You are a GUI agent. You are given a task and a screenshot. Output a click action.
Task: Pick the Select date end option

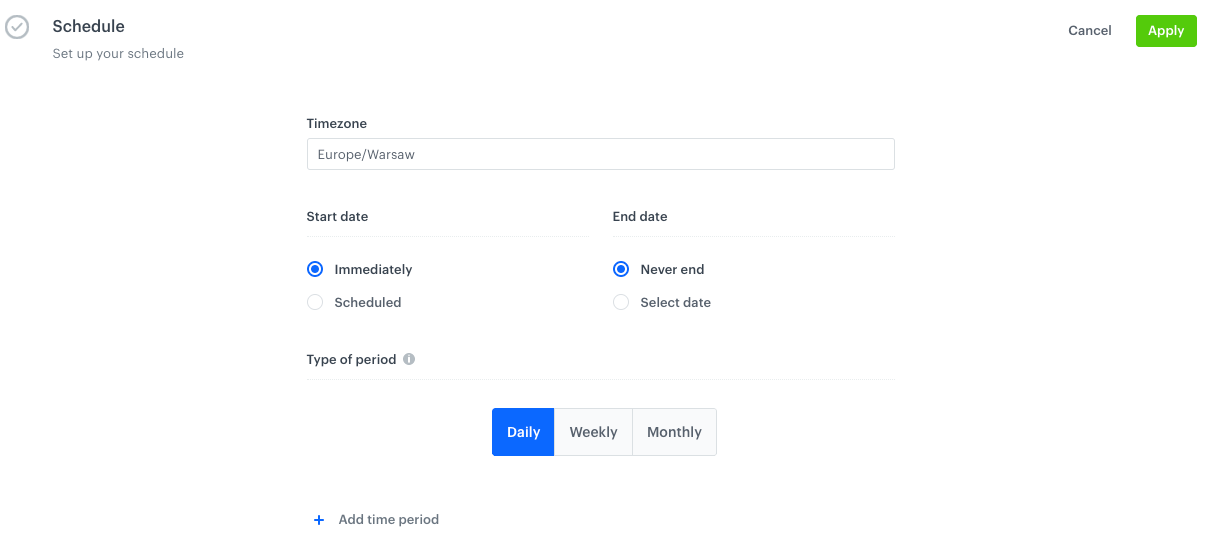[621, 302]
